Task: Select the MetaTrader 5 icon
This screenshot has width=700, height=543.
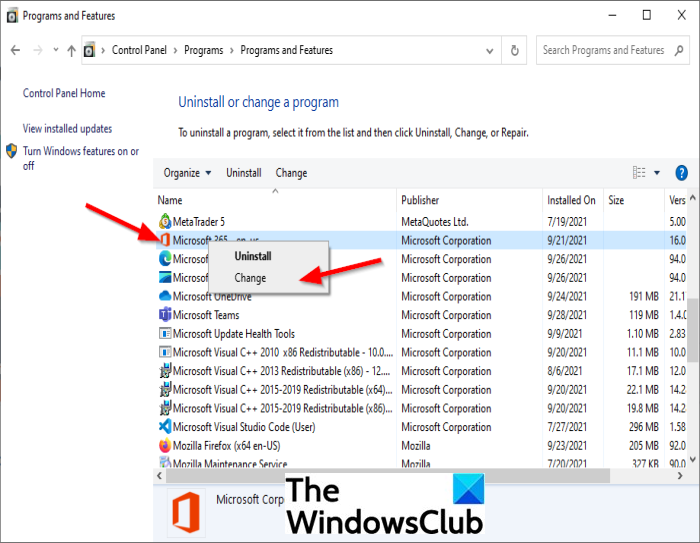Action: [165, 221]
